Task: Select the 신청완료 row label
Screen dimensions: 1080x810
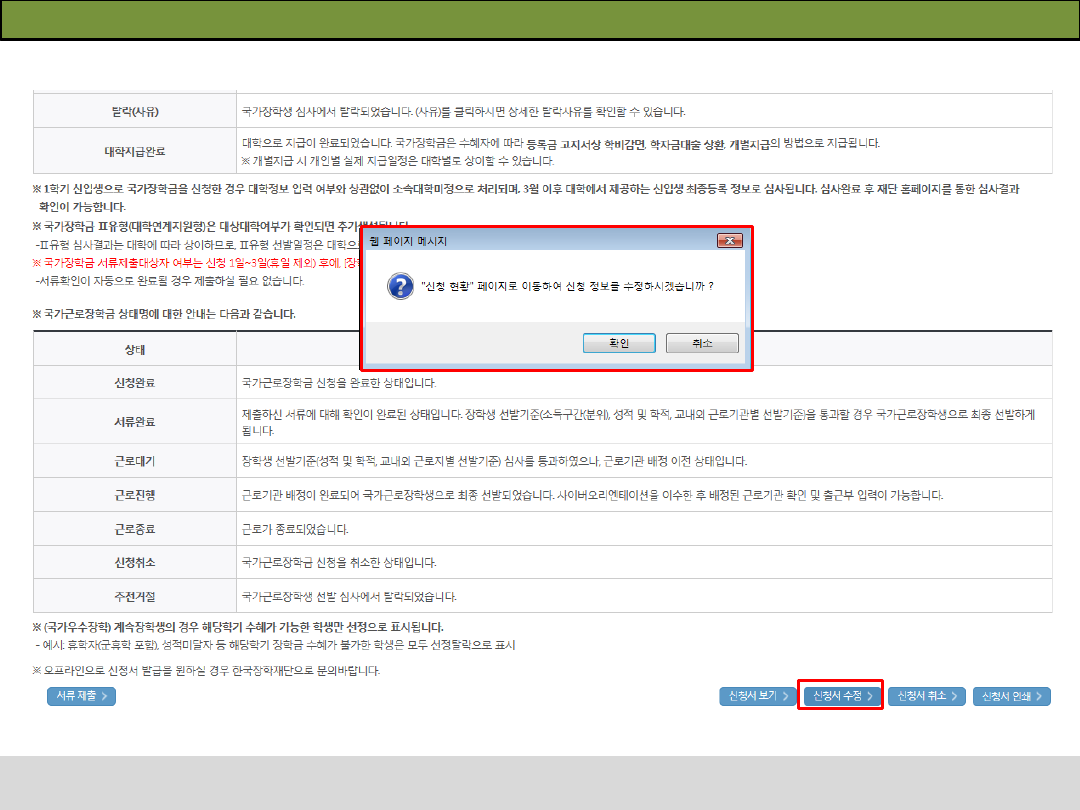Action: [135, 383]
